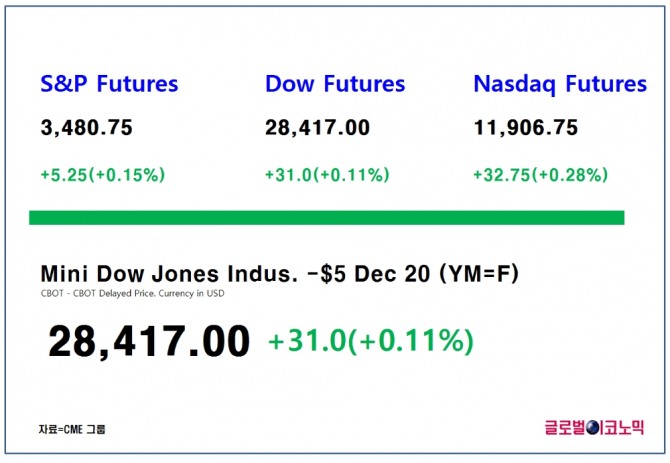The width and height of the screenshot is (670, 463).
Task: Open the Dow Futures heading link
Action: 335,84
